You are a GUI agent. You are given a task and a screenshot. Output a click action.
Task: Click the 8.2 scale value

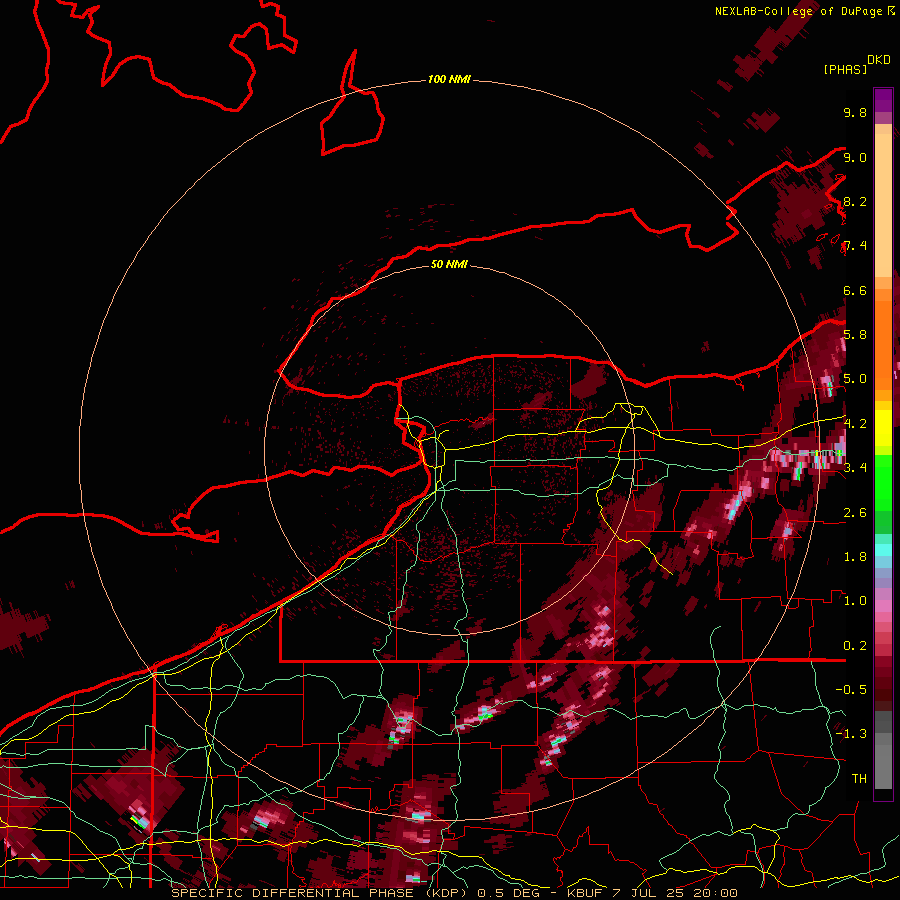click(855, 201)
